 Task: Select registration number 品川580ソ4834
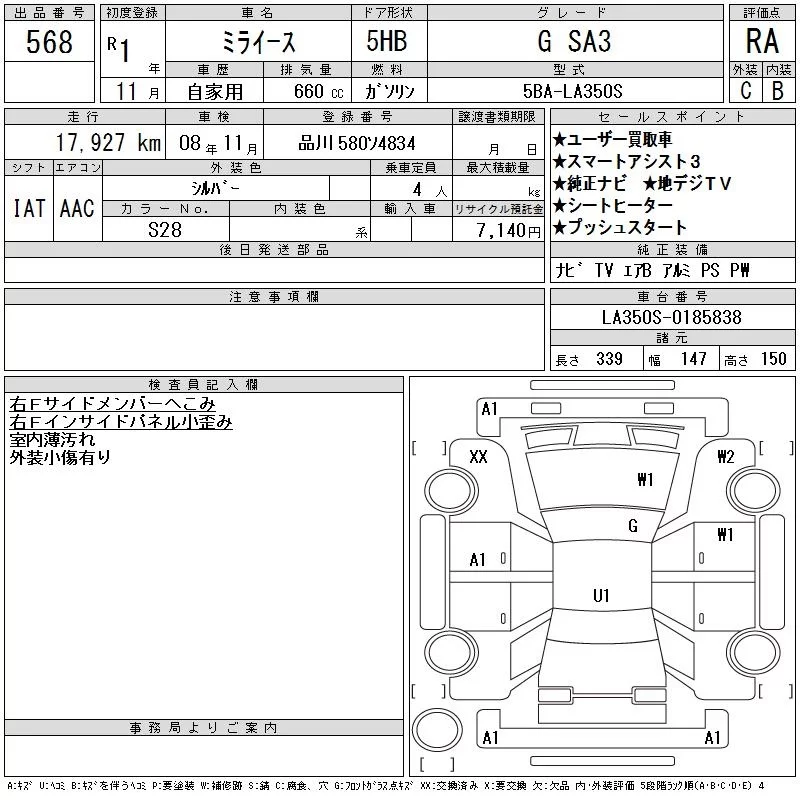357,143
